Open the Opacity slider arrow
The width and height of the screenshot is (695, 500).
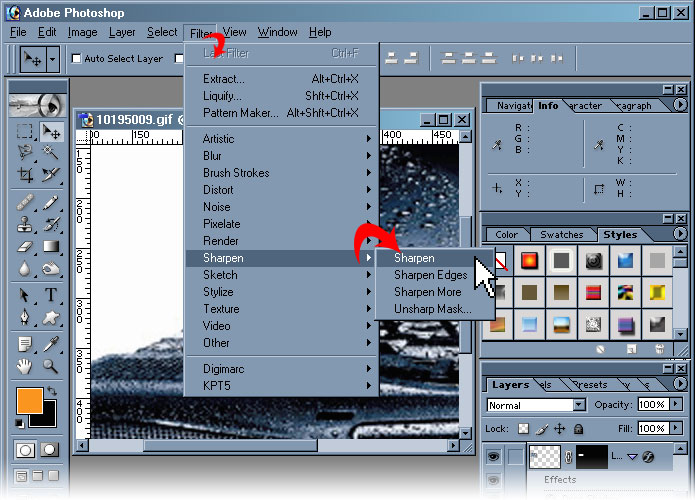[676, 404]
